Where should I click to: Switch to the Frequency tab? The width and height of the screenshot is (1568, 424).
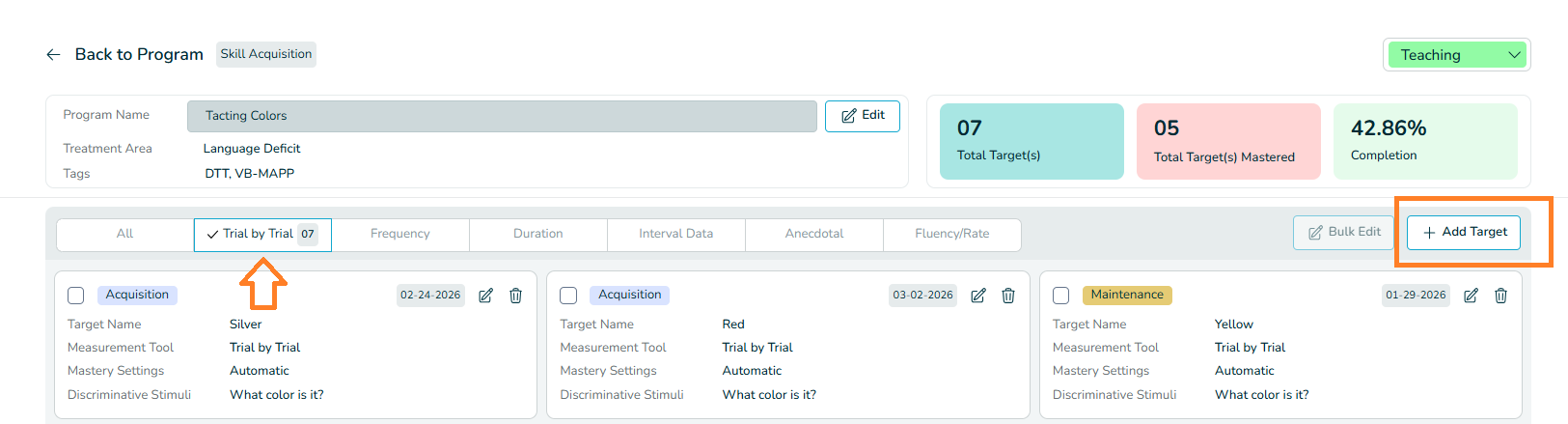click(x=399, y=234)
